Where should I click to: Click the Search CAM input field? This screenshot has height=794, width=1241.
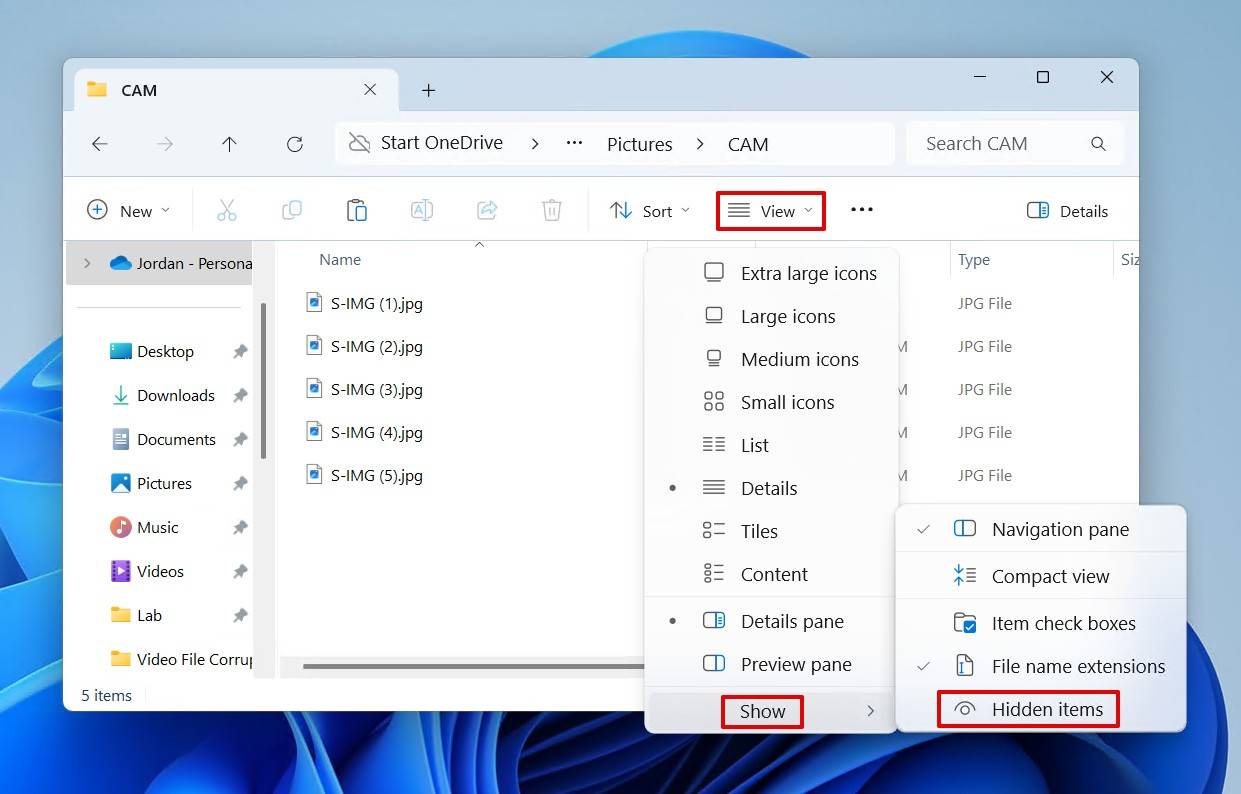(1000, 144)
